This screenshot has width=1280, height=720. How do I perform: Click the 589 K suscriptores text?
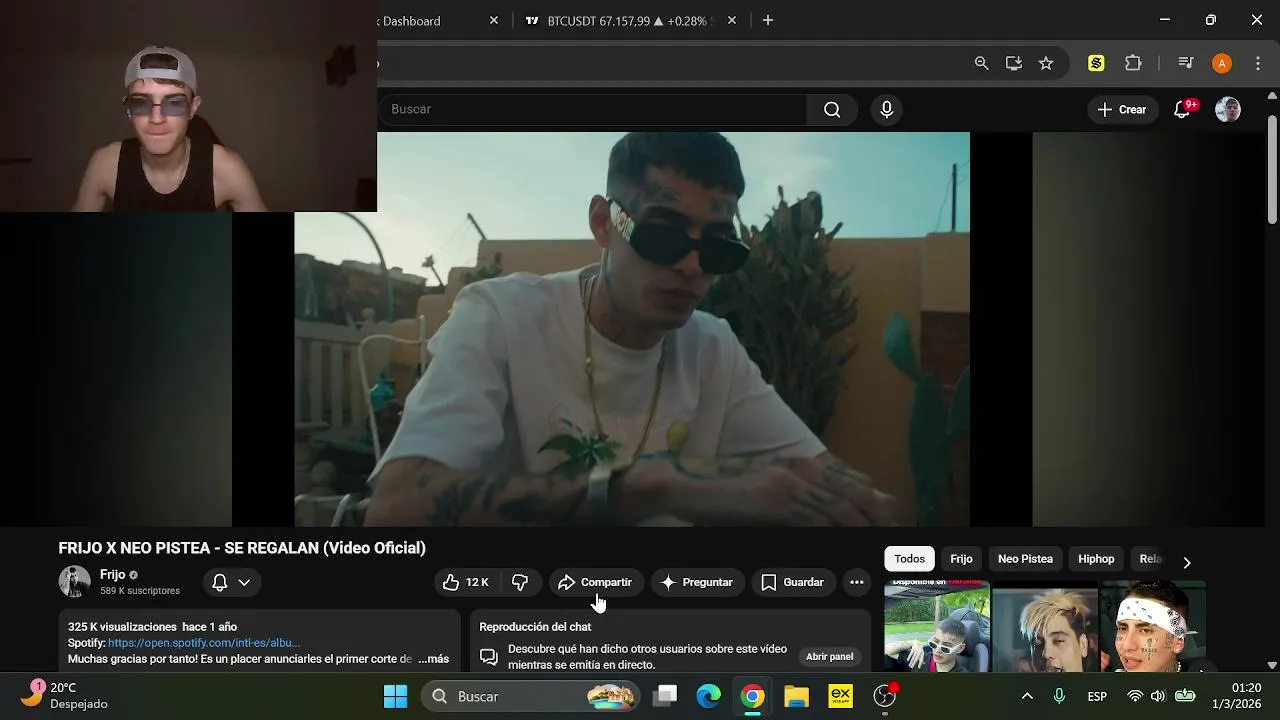140,591
